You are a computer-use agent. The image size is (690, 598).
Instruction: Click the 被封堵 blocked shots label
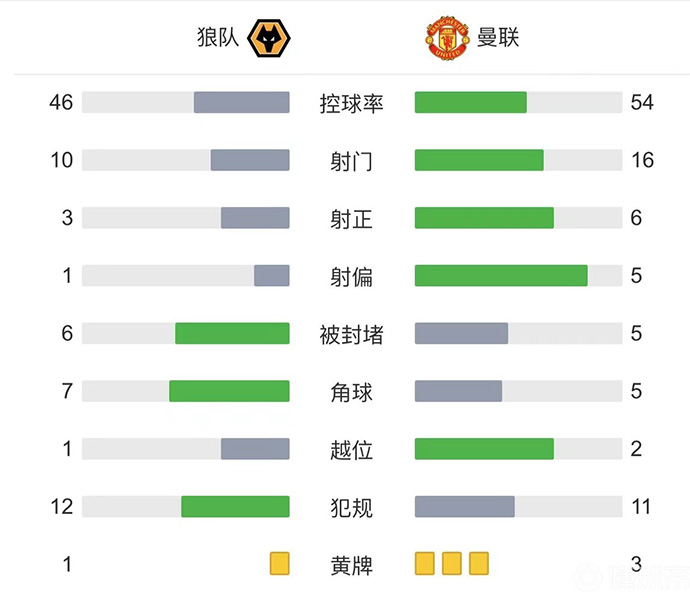click(x=351, y=335)
